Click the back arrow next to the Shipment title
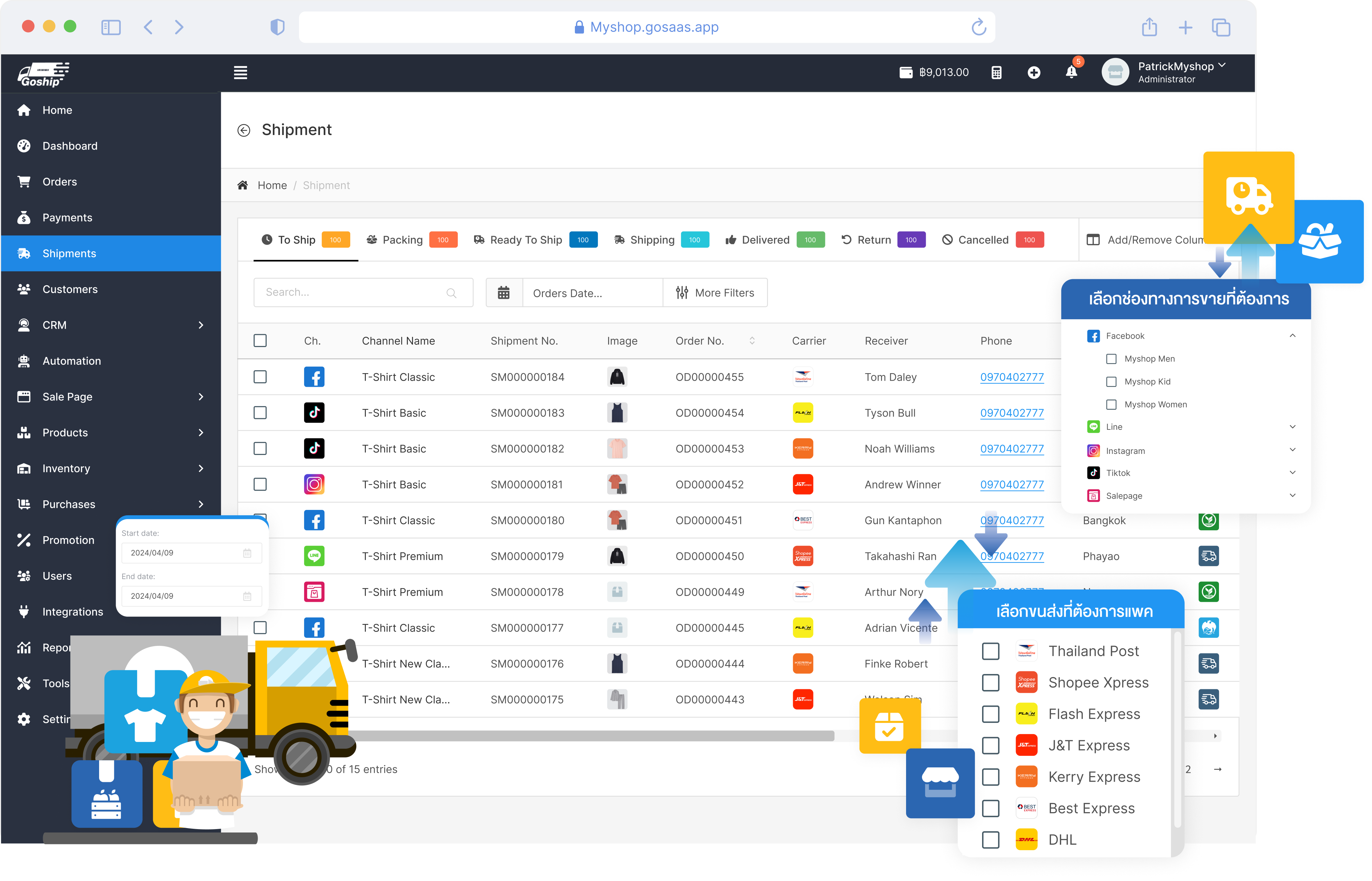The width and height of the screenshot is (1372, 881). pyautogui.click(x=244, y=130)
